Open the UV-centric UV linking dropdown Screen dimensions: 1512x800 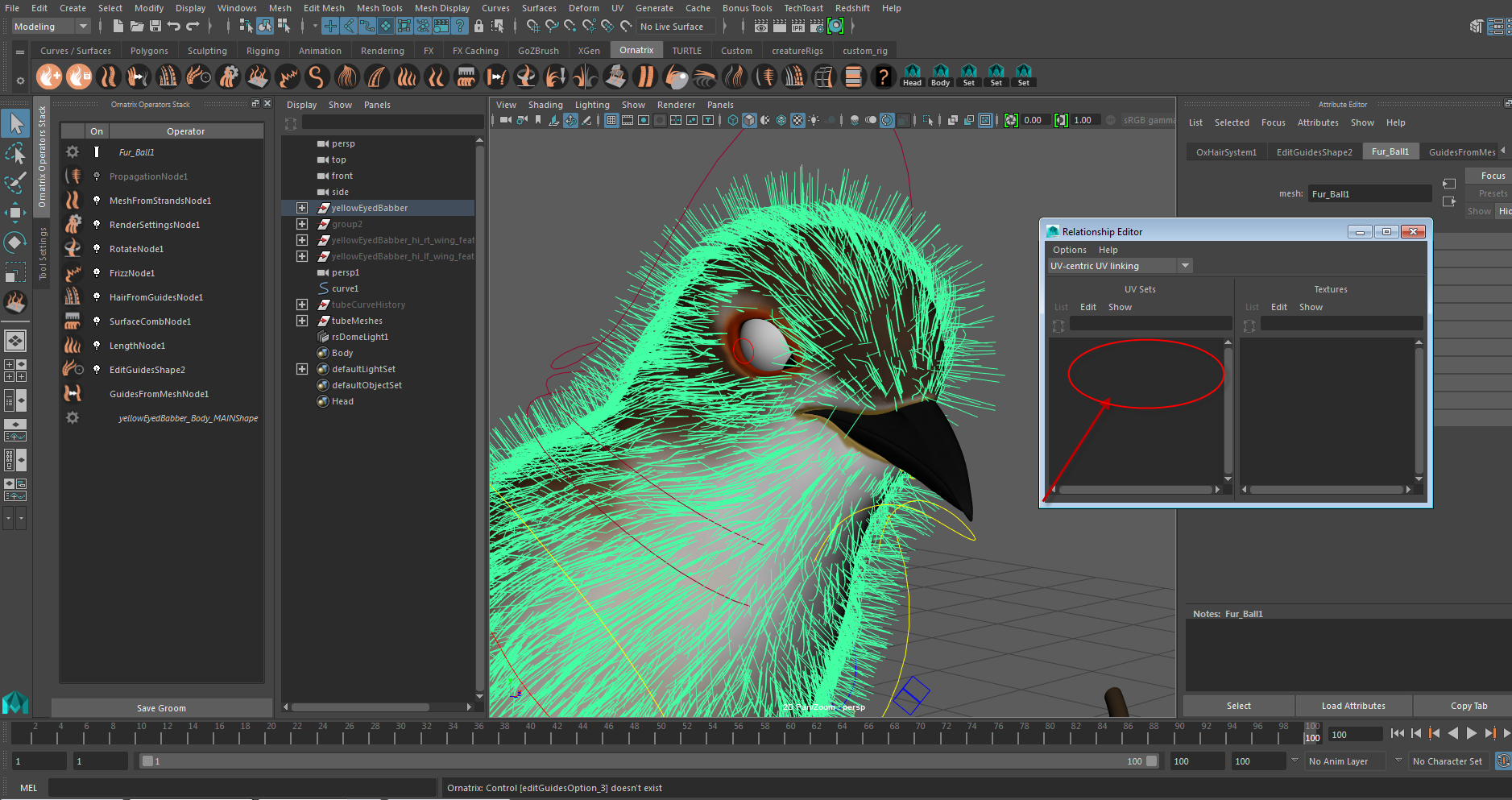point(1185,266)
